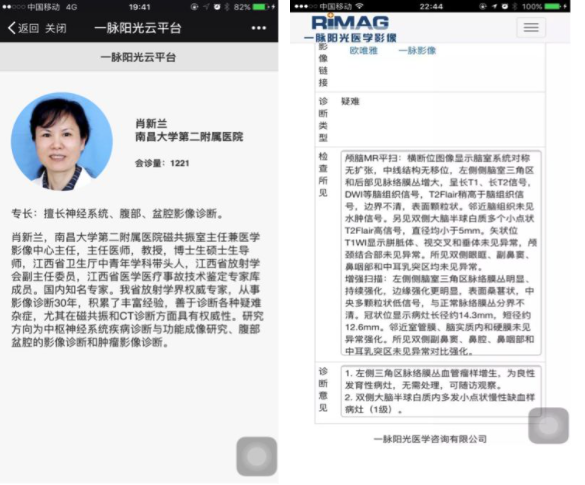Open the hamburger menu in RIMAG header
This screenshot has height=485, width=585.
point(531,27)
